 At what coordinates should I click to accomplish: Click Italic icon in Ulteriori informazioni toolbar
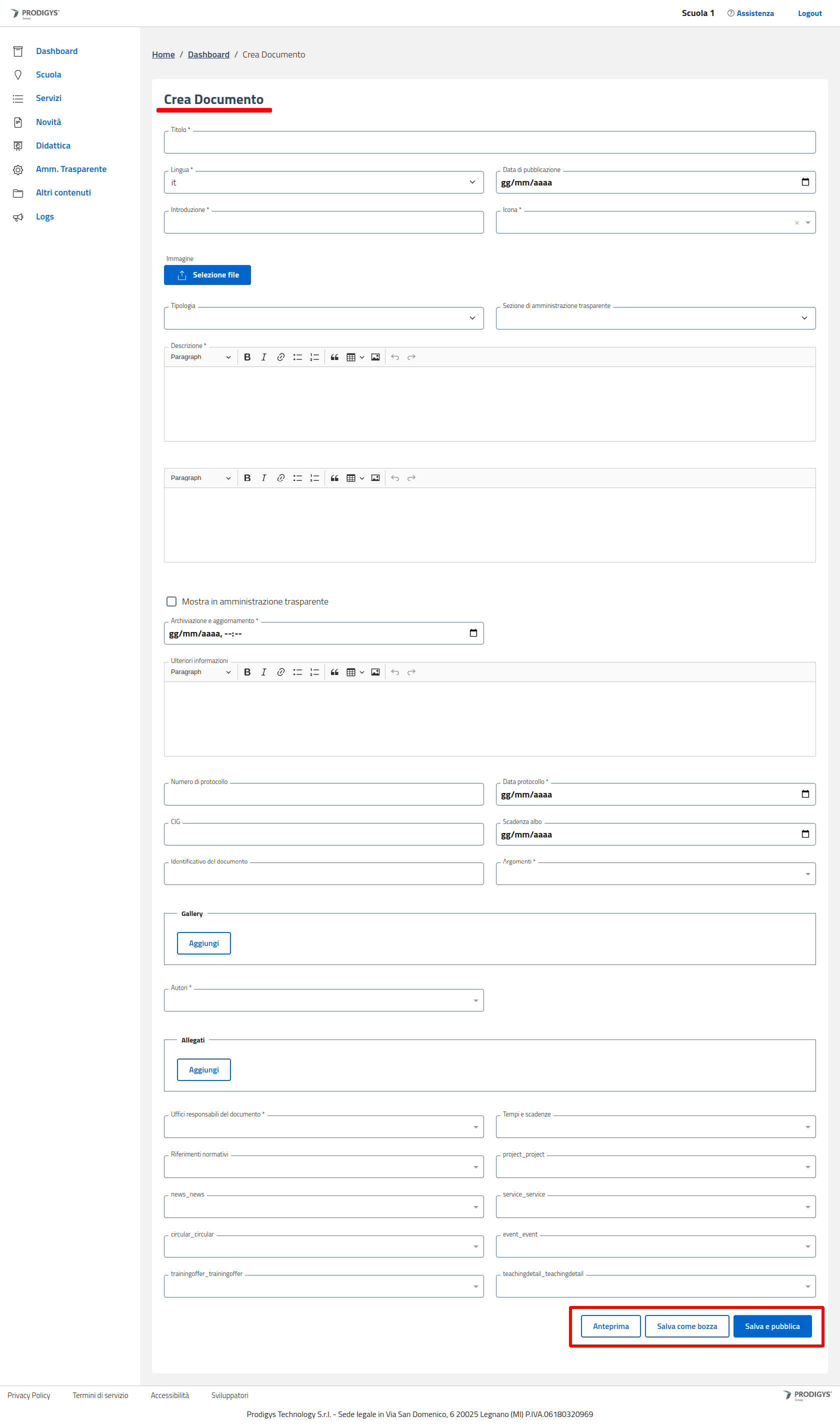coord(264,671)
